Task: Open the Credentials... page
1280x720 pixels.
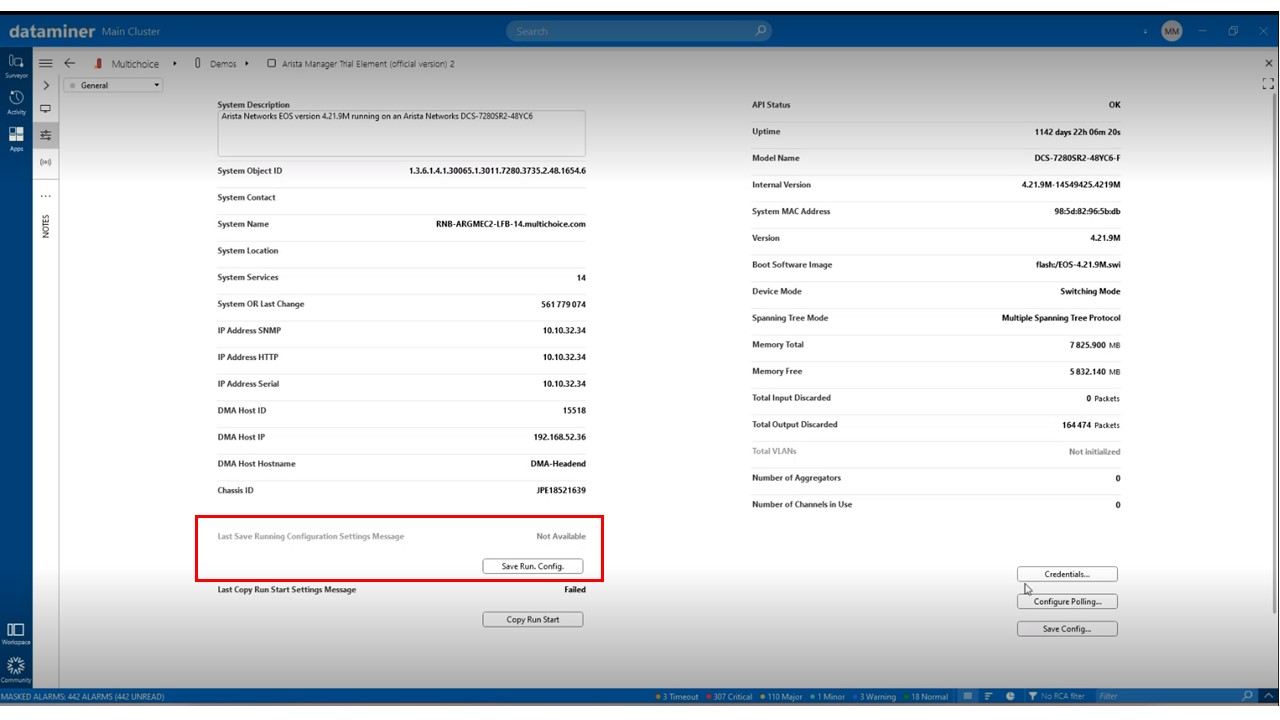Action: (x=1067, y=574)
